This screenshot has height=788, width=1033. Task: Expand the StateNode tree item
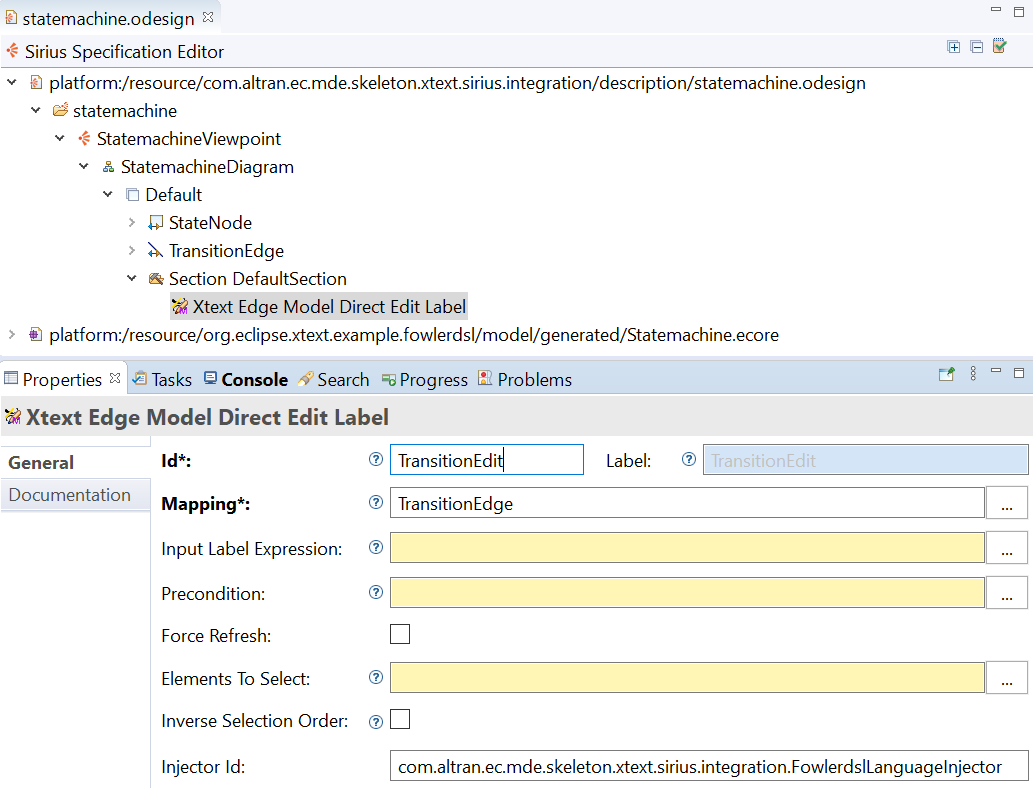tap(132, 223)
